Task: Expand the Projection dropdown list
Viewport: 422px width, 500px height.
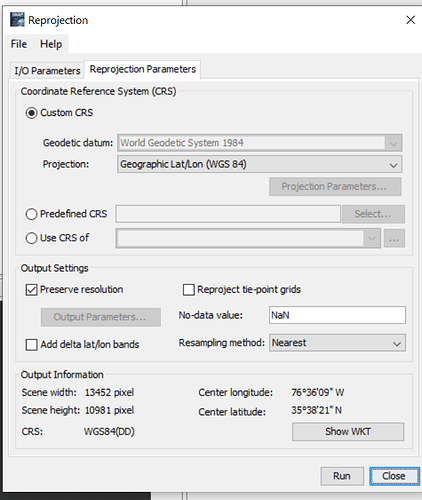Action: pos(259,164)
